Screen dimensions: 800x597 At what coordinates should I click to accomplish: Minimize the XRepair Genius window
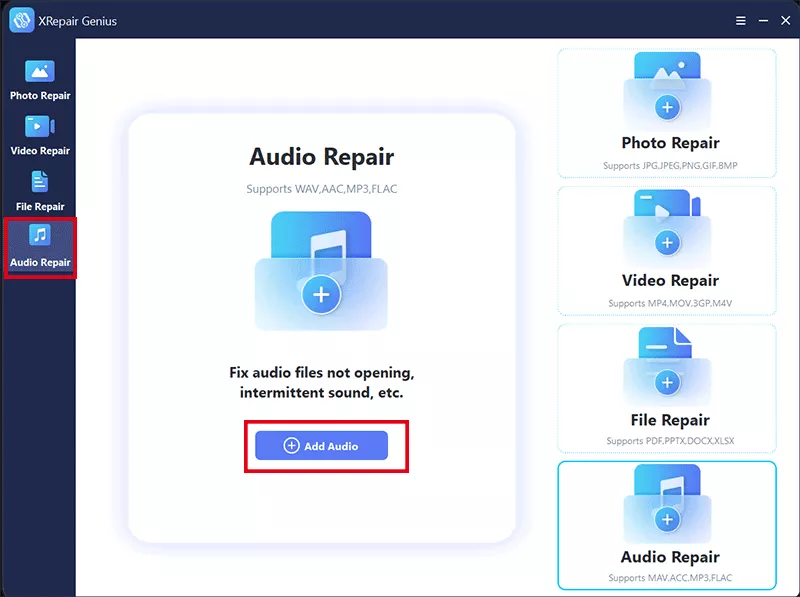point(763,21)
